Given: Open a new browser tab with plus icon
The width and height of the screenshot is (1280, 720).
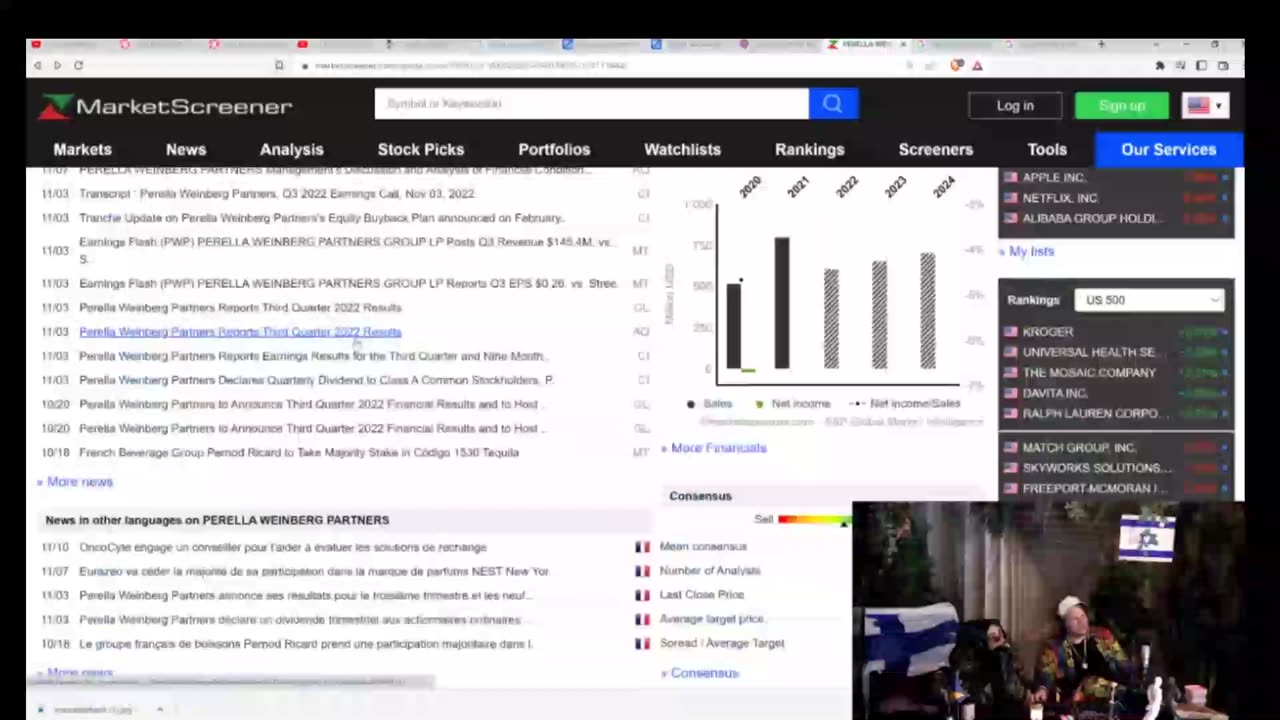Looking at the screenshot, I should point(1101,44).
